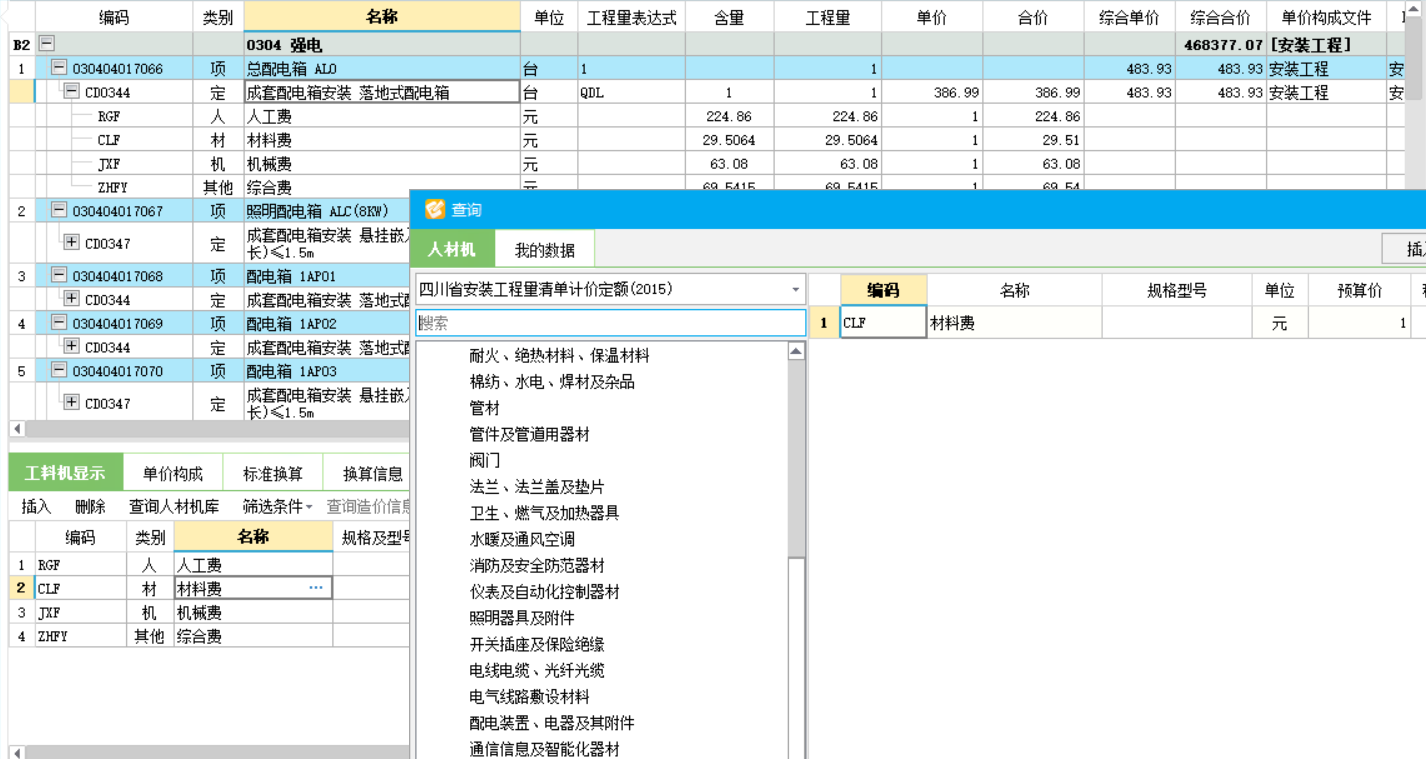Click the up arrow of the material category list scrollbar

click(x=796, y=351)
